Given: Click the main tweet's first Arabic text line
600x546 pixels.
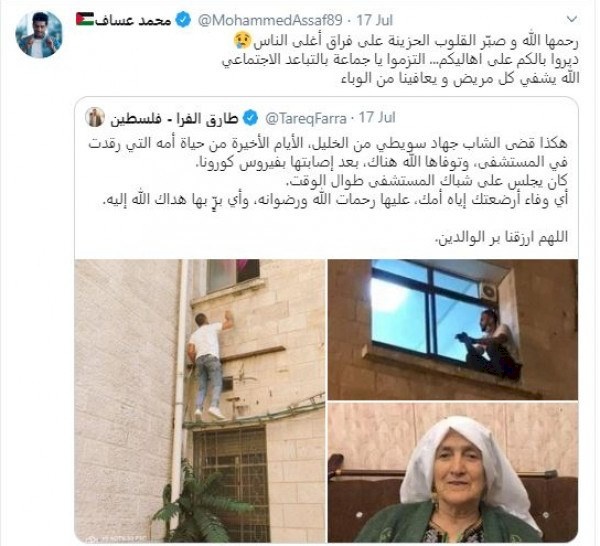Looking at the screenshot, I should pos(406,41).
